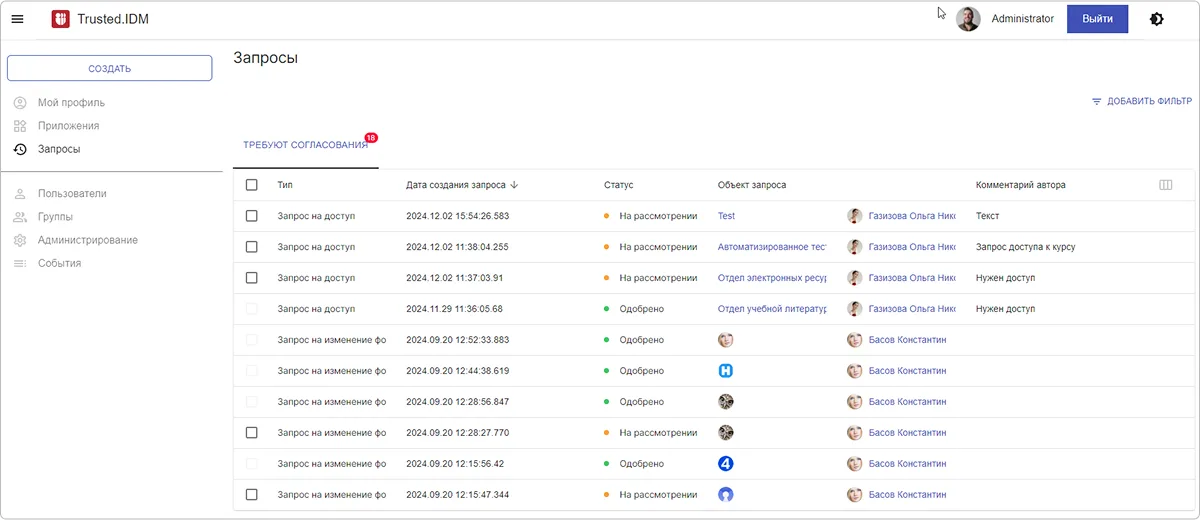Open the hamburger menu icon

point(17,19)
